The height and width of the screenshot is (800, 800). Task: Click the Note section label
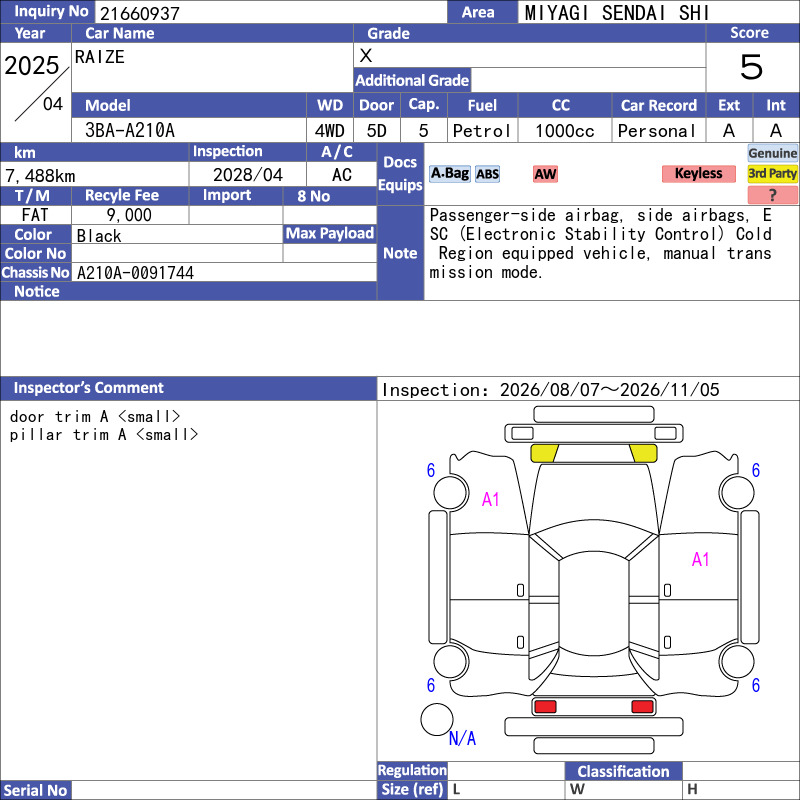click(400, 253)
